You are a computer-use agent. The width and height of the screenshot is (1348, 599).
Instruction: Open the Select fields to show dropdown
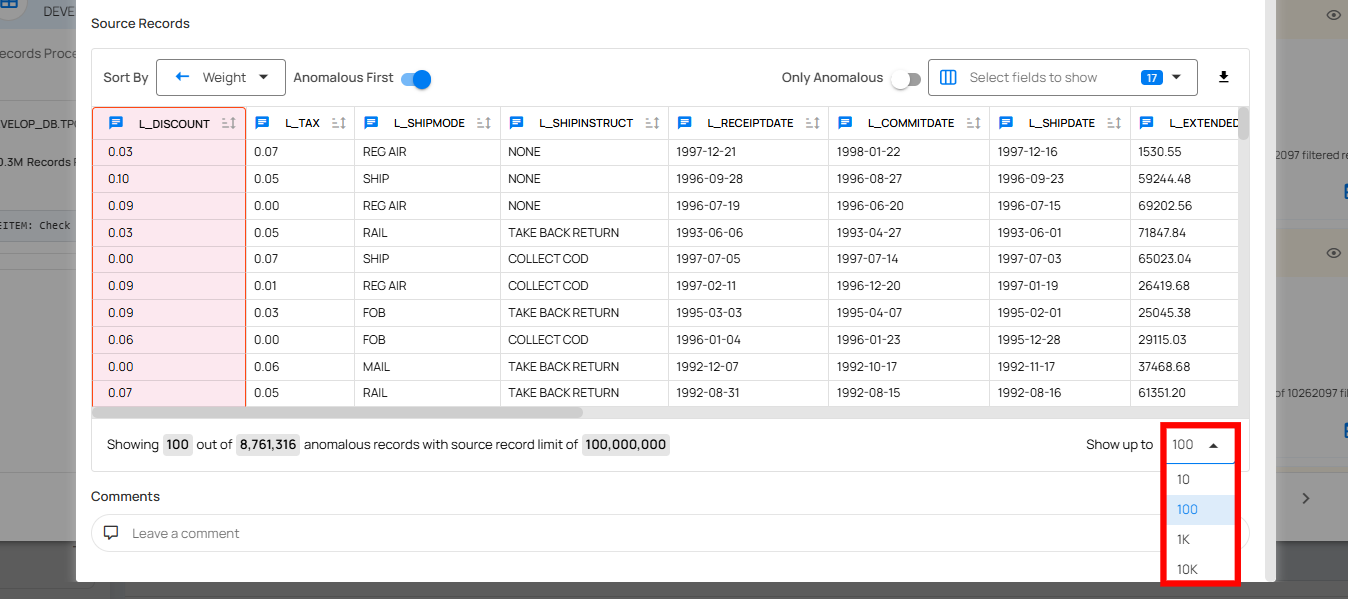(x=1062, y=77)
